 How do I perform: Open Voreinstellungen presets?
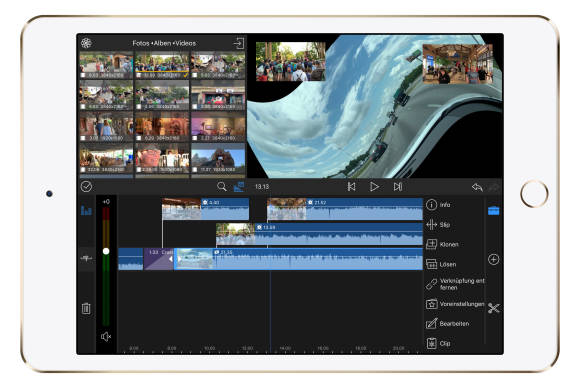pyautogui.click(x=455, y=304)
